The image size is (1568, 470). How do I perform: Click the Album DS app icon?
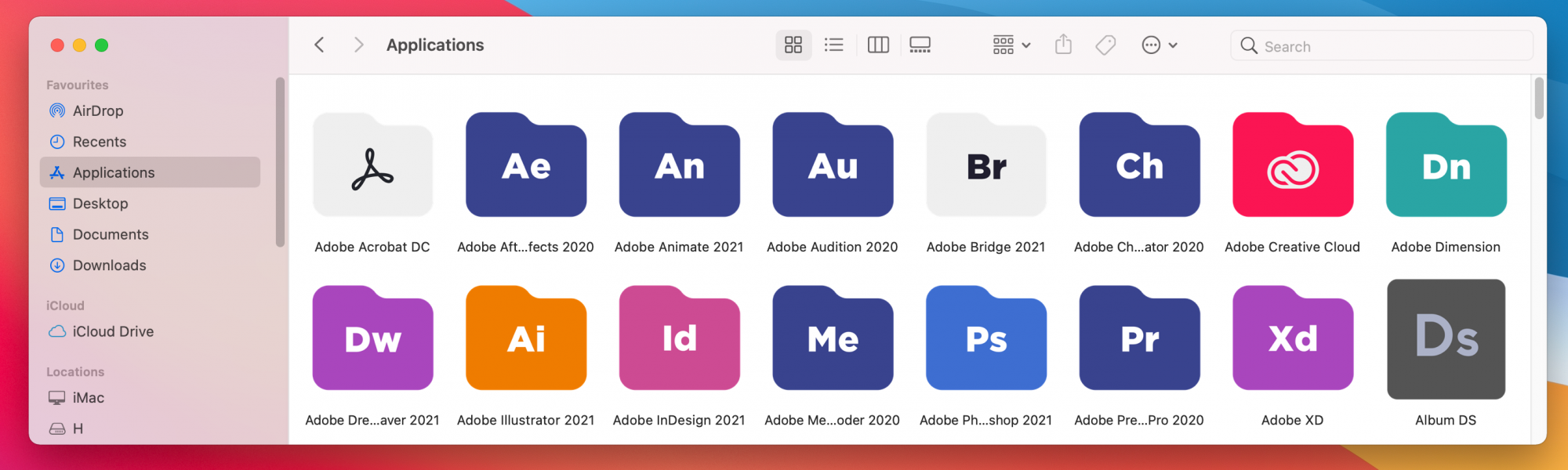(x=1446, y=339)
